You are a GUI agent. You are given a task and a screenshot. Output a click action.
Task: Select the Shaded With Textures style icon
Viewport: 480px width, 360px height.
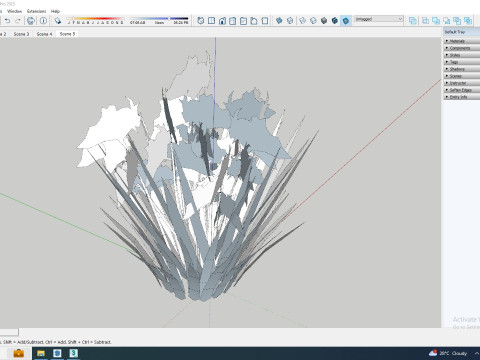(x=335, y=21)
